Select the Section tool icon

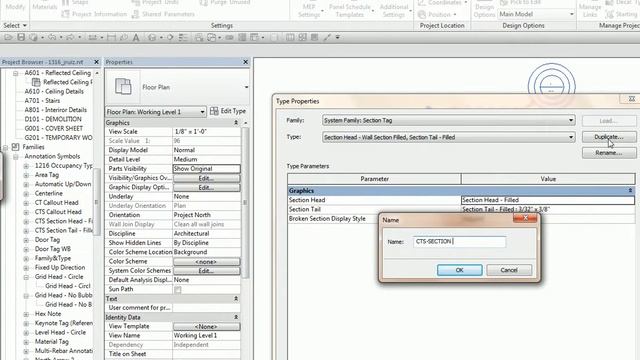pos(170,37)
